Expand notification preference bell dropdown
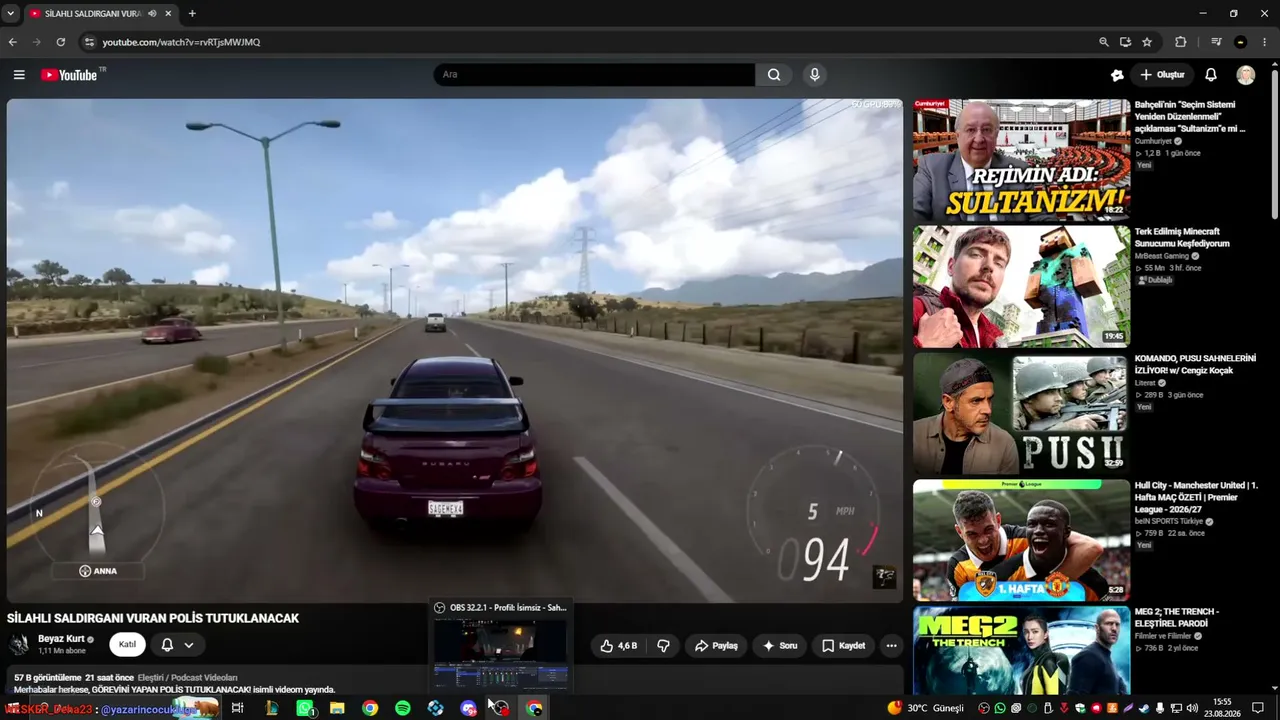The width and height of the screenshot is (1280, 720). [x=177, y=645]
